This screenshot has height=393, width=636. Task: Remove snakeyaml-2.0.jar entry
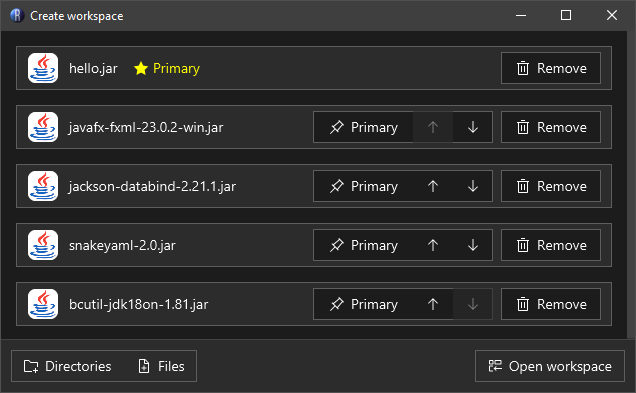coord(551,245)
